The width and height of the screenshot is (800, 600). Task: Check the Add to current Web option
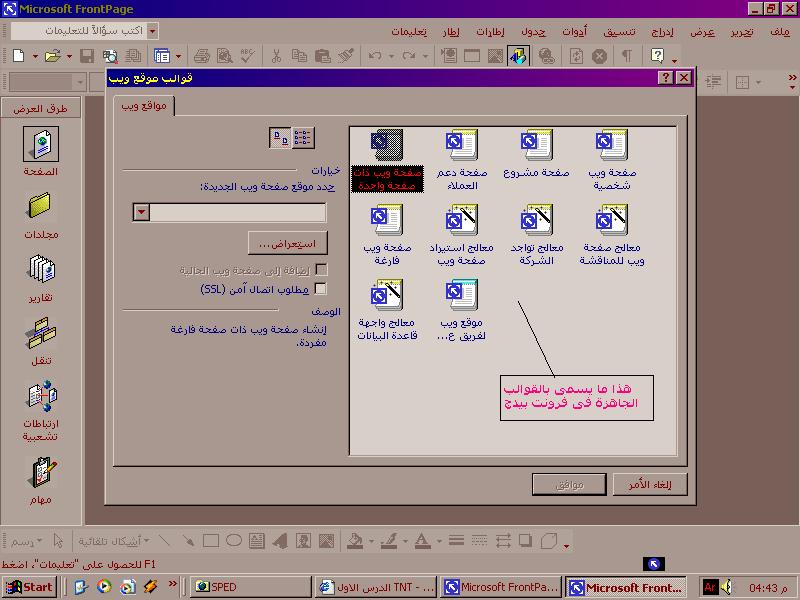(321, 269)
